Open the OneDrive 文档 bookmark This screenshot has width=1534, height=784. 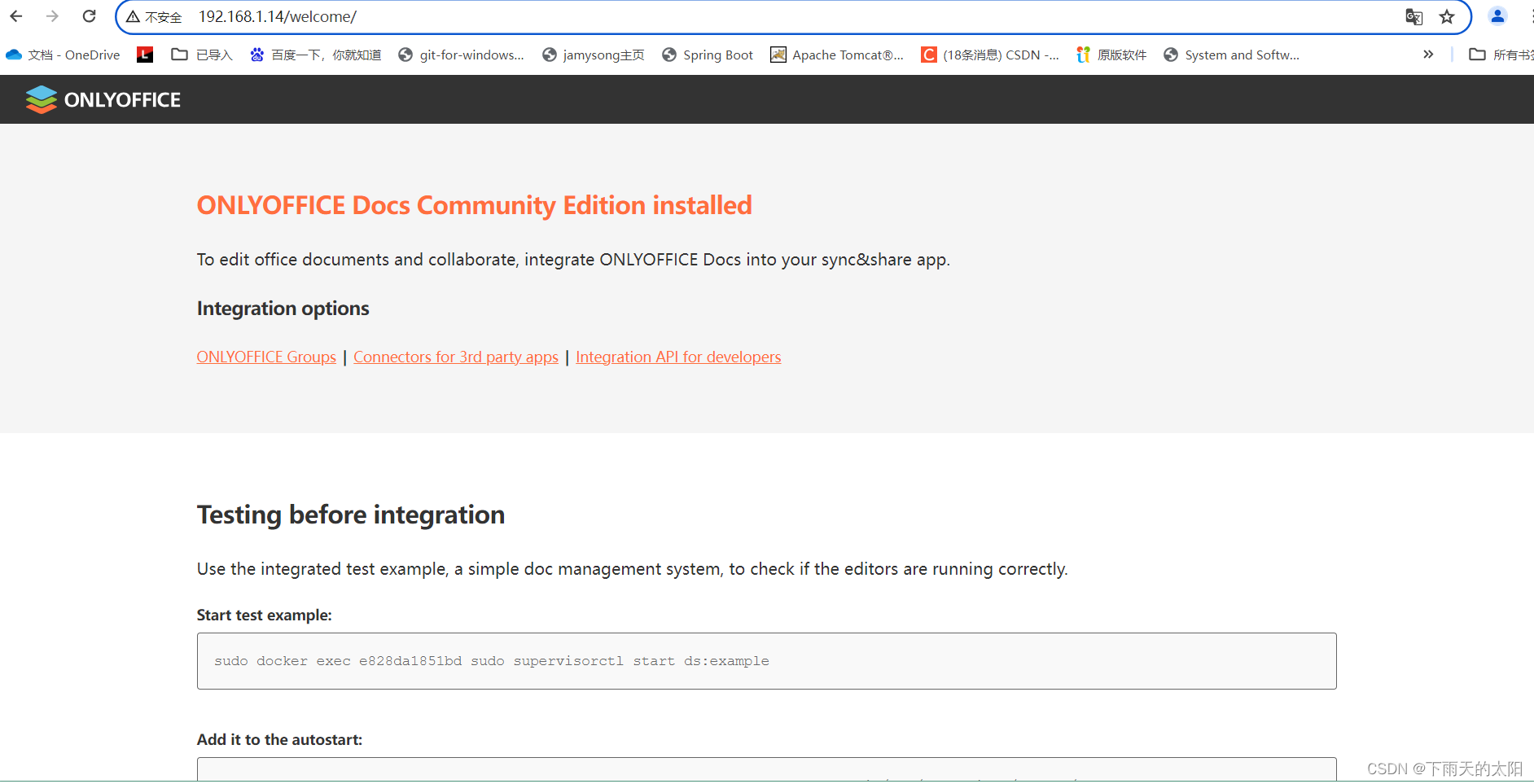click(63, 55)
